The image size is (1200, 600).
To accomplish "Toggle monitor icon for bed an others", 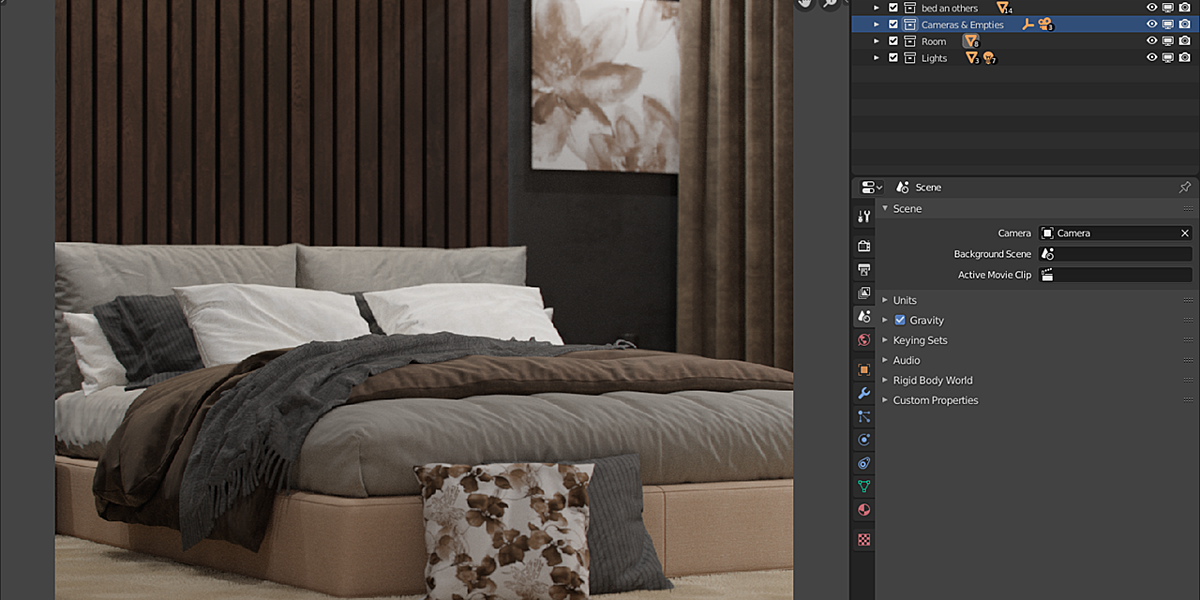I will point(1168,8).
